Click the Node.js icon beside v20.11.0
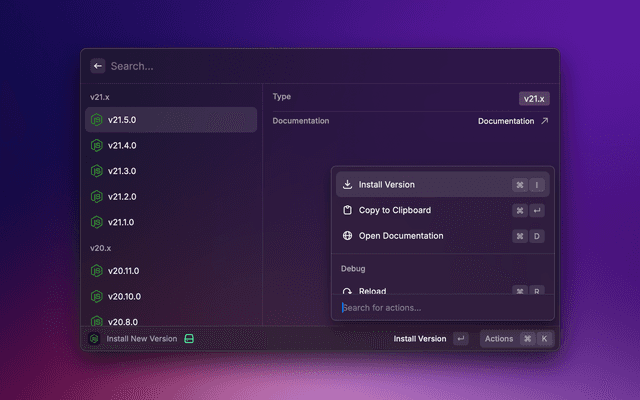The width and height of the screenshot is (640, 400). pyautogui.click(x=97, y=271)
